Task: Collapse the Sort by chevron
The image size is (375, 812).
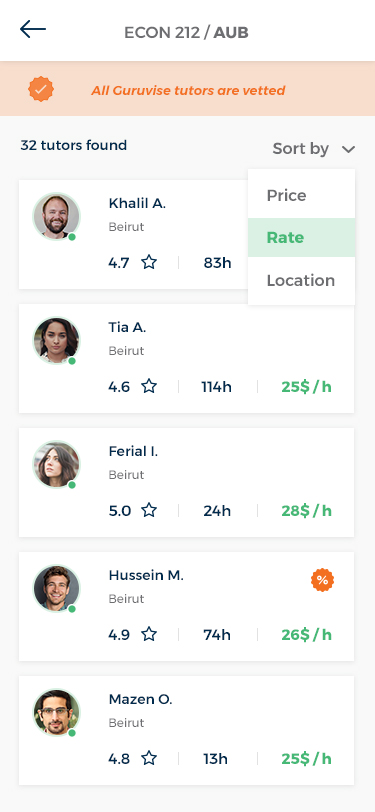Action: (349, 150)
